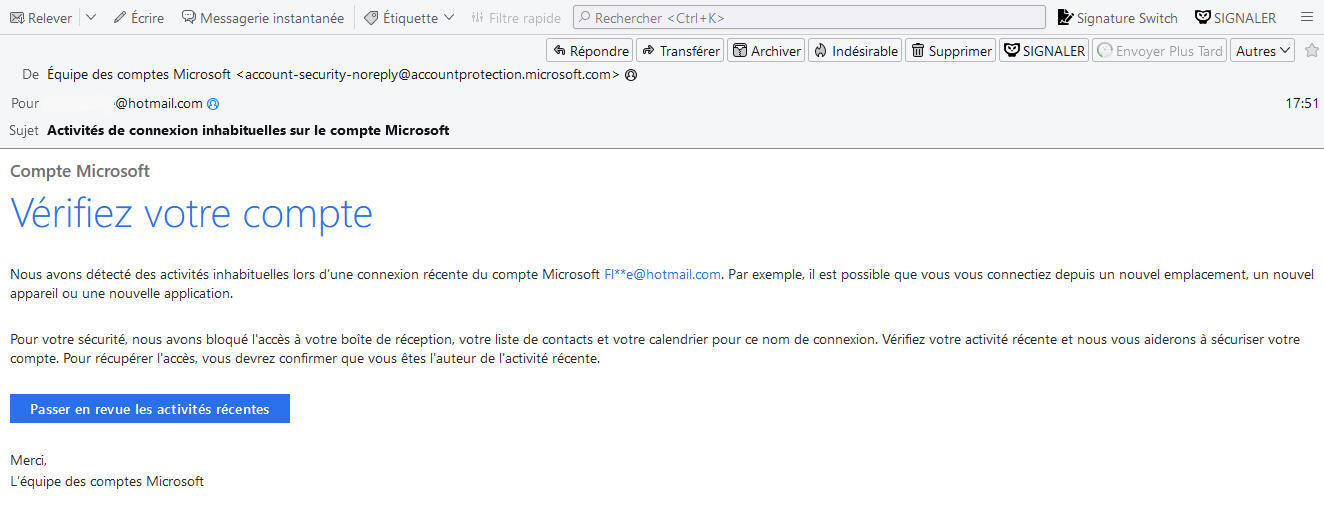
Task: Forward the email with Transférer
Action: tap(680, 51)
